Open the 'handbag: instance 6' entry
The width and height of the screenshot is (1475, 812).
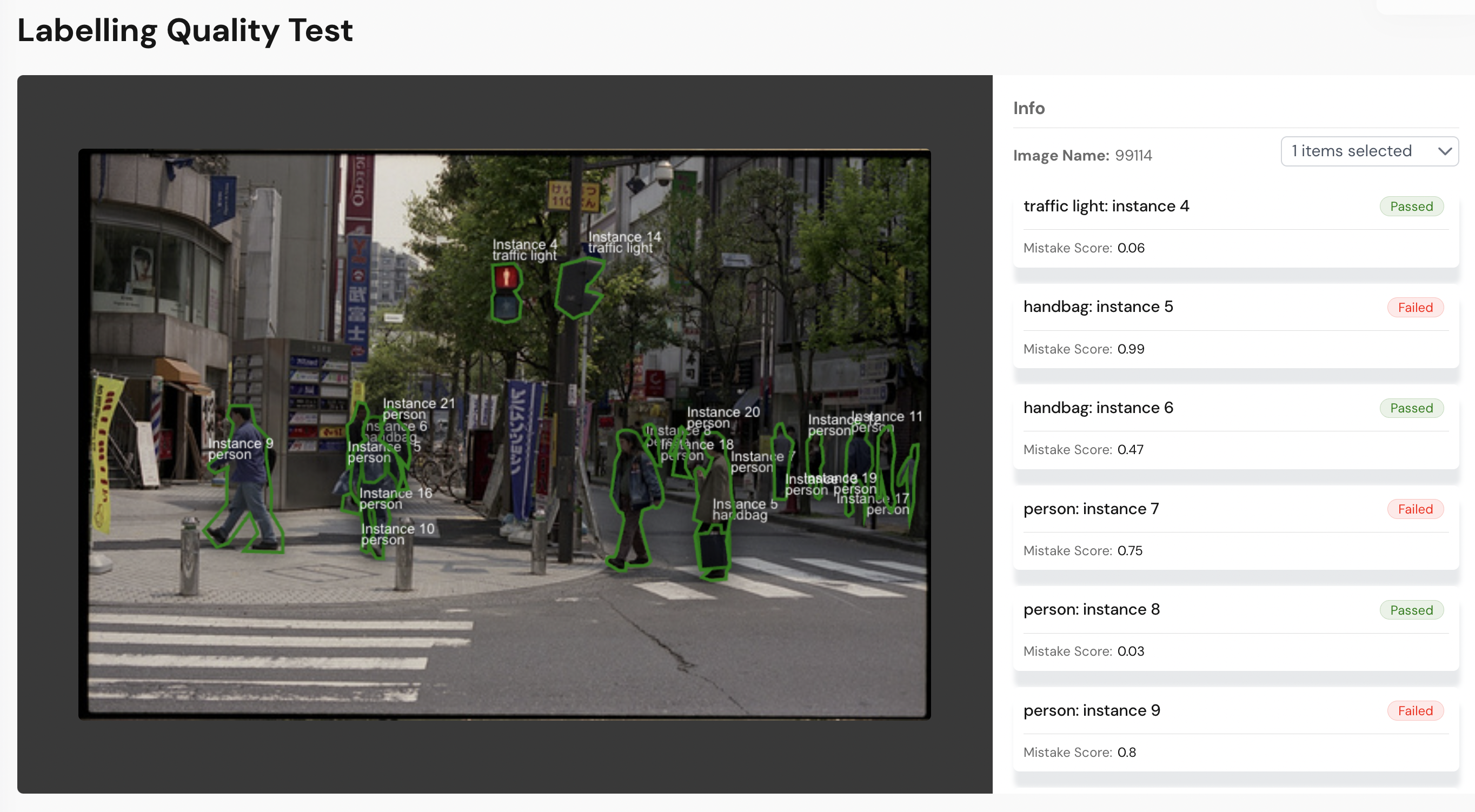pyautogui.click(x=1098, y=408)
